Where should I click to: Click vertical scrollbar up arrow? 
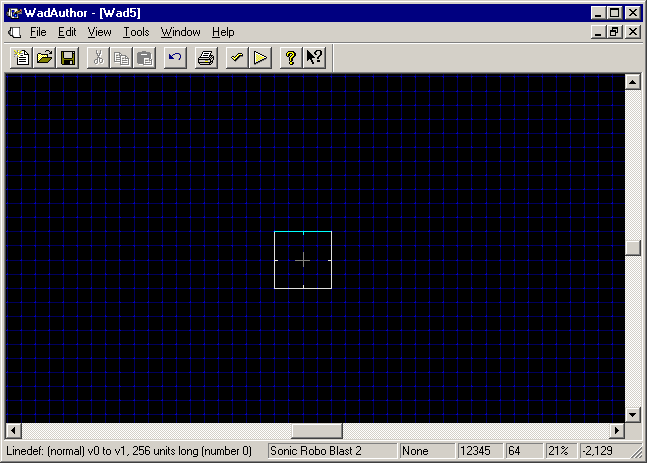633,82
